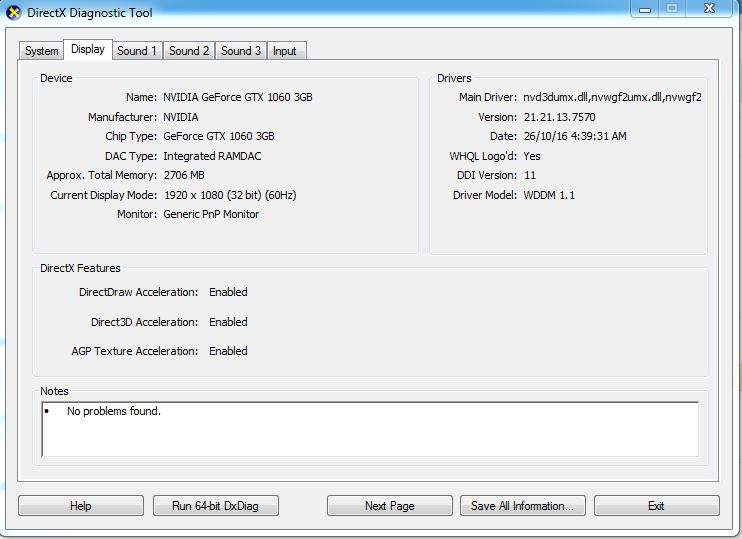Click the DirectX Diagnostic Tool title icon
Screen dimensions: 742x539
point(13,13)
